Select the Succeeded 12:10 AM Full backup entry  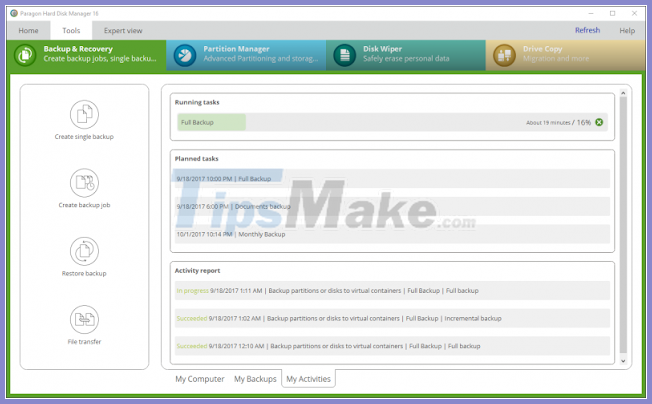pyautogui.click(x=392, y=346)
